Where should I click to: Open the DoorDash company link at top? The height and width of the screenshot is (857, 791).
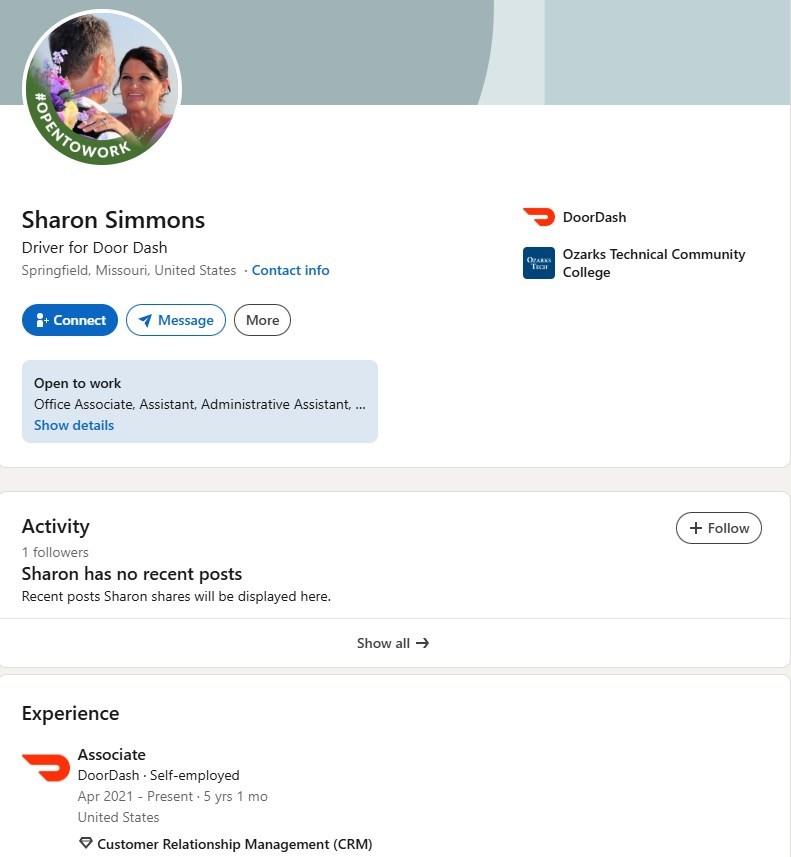[x=594, y=217]
